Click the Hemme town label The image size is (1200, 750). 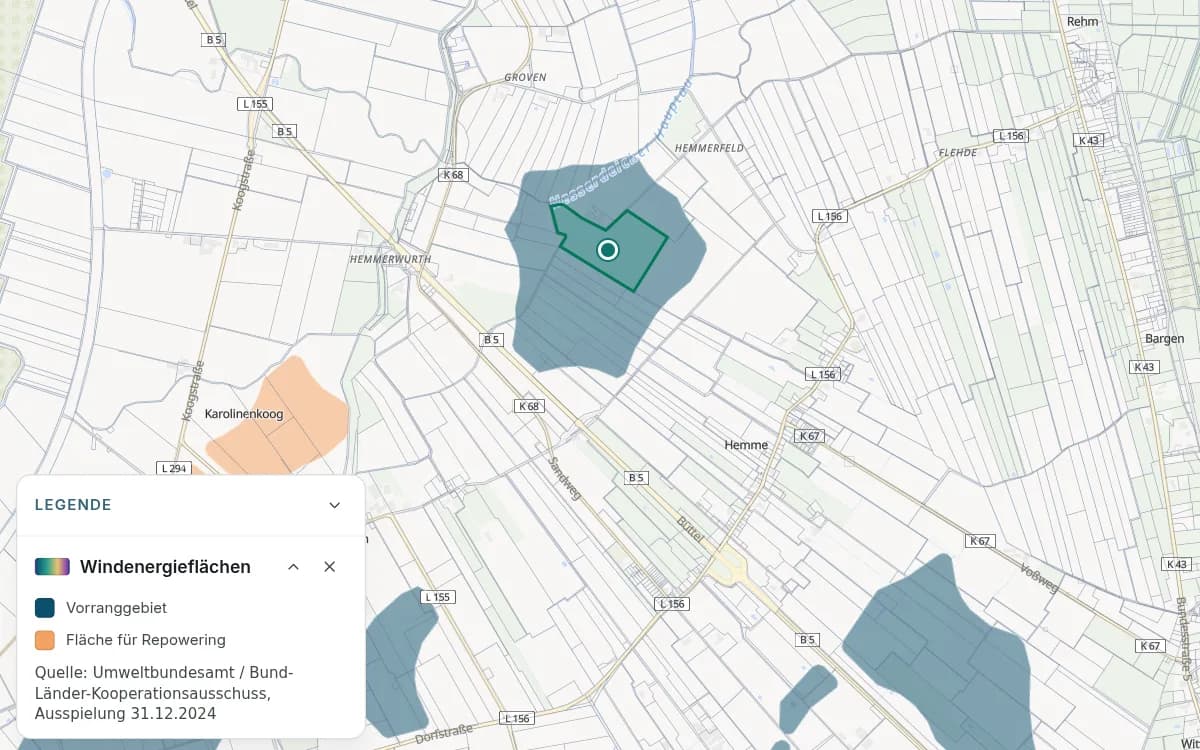click(x=746, y=445)
